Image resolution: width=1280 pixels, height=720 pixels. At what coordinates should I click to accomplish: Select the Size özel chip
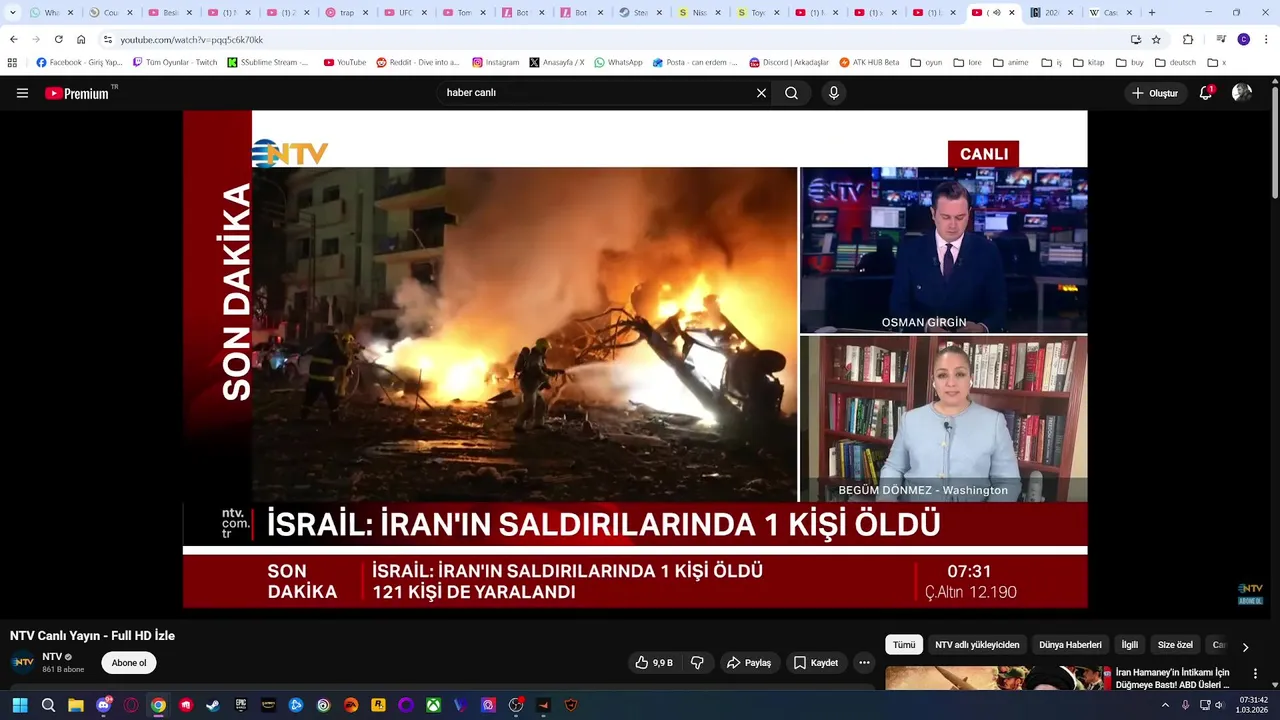[1175, 645]
